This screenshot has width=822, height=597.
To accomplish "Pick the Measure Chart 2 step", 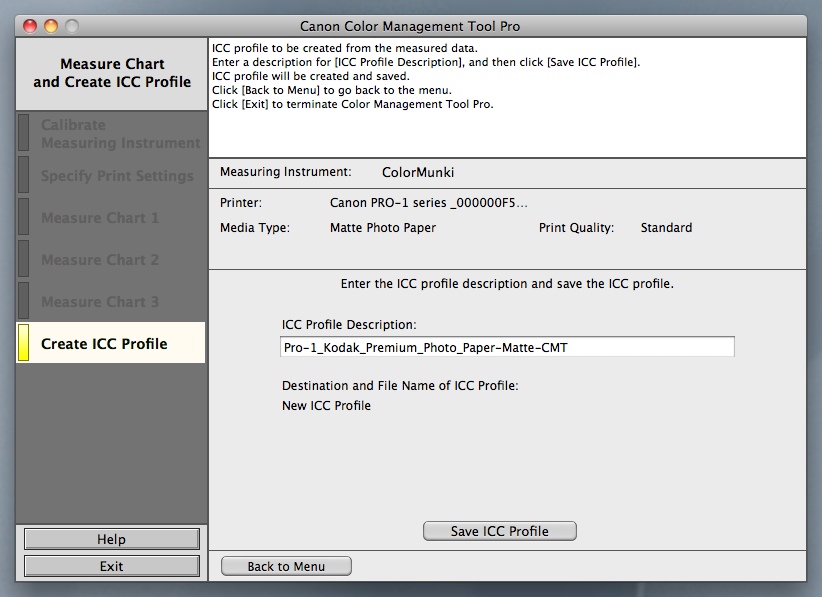I will (x=100, y=260).
